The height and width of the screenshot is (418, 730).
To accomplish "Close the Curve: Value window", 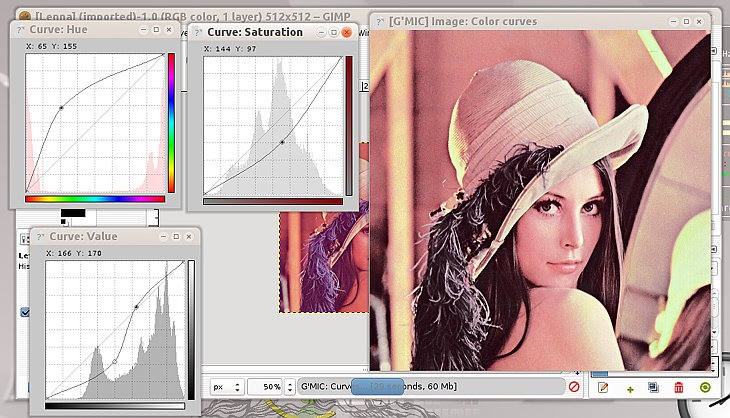I will coord(189,236).
